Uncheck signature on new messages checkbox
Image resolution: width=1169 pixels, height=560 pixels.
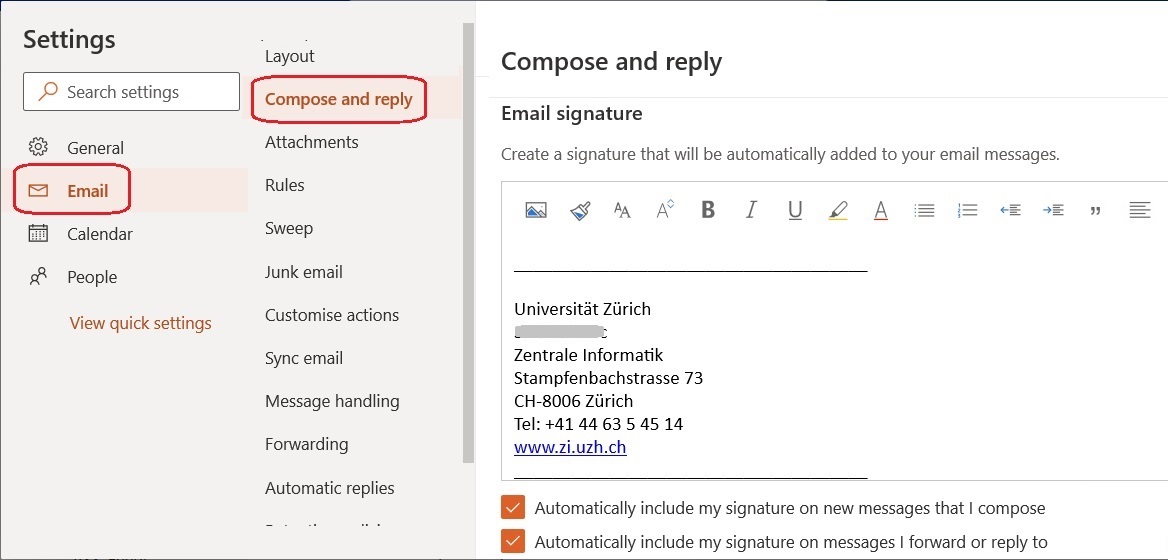tap(513, 508)
